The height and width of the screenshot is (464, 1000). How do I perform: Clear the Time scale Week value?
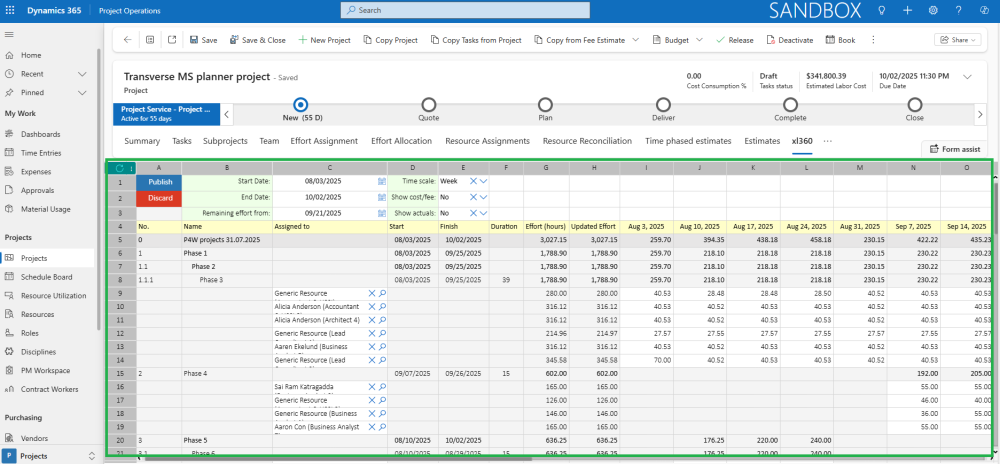click(474, 182)
